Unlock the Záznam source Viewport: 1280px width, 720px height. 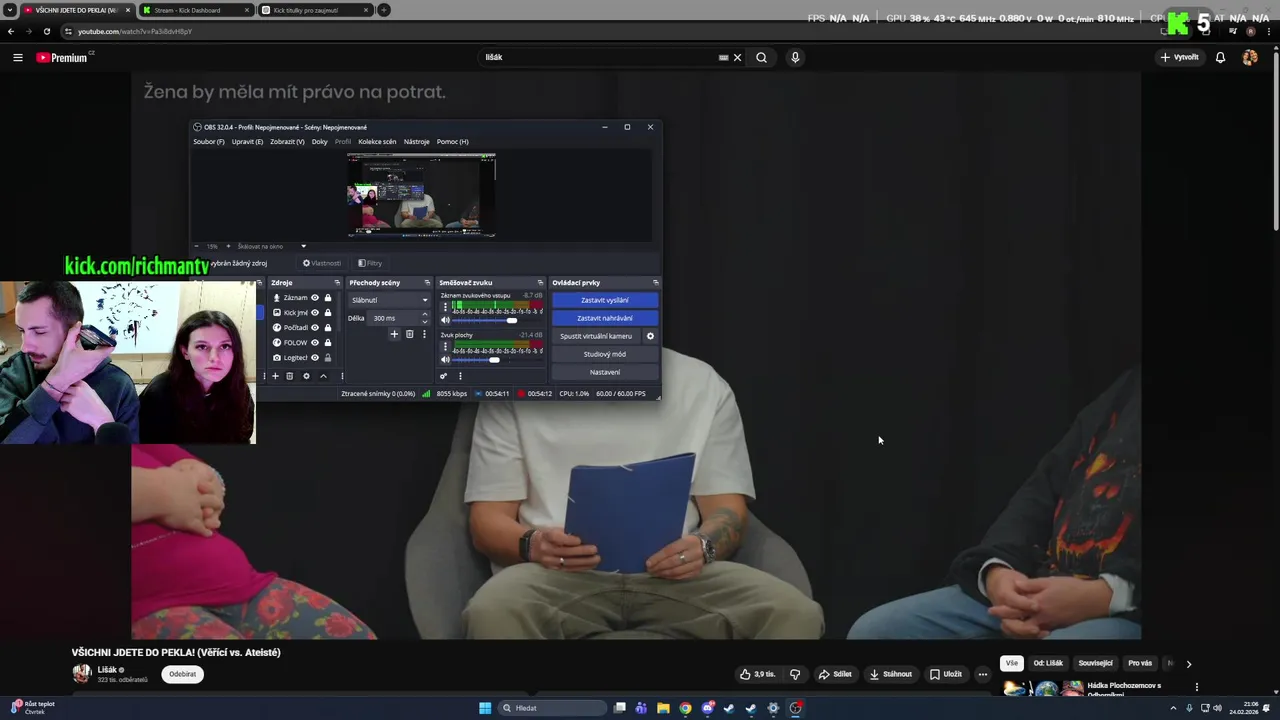(327, 298)
